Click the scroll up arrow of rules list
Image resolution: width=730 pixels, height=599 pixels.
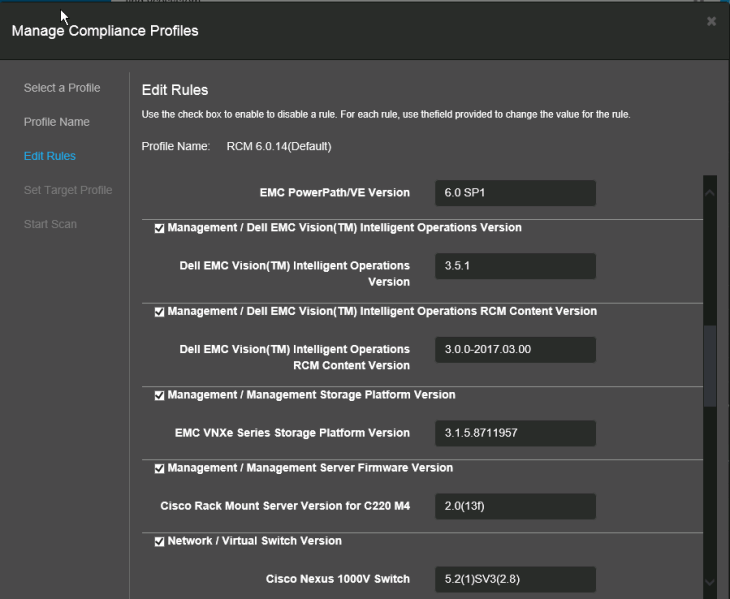pos(710,191)
